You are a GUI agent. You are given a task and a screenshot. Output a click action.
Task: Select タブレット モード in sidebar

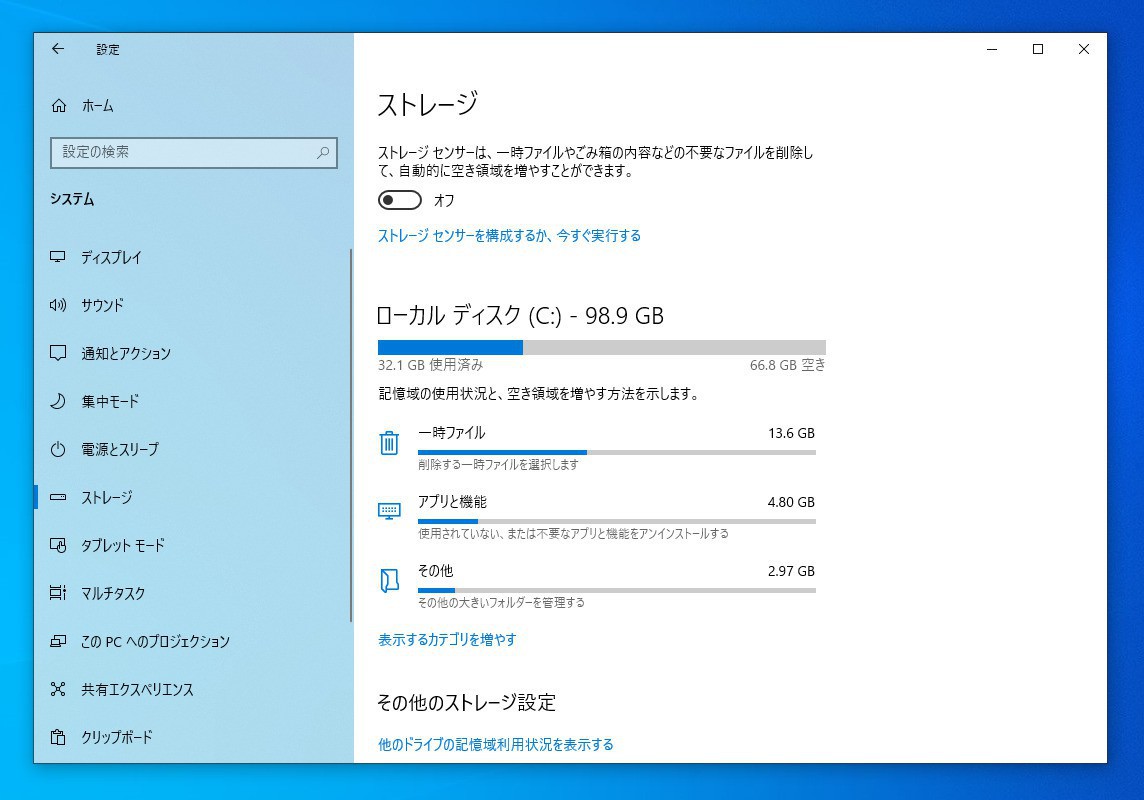point(193,545)
